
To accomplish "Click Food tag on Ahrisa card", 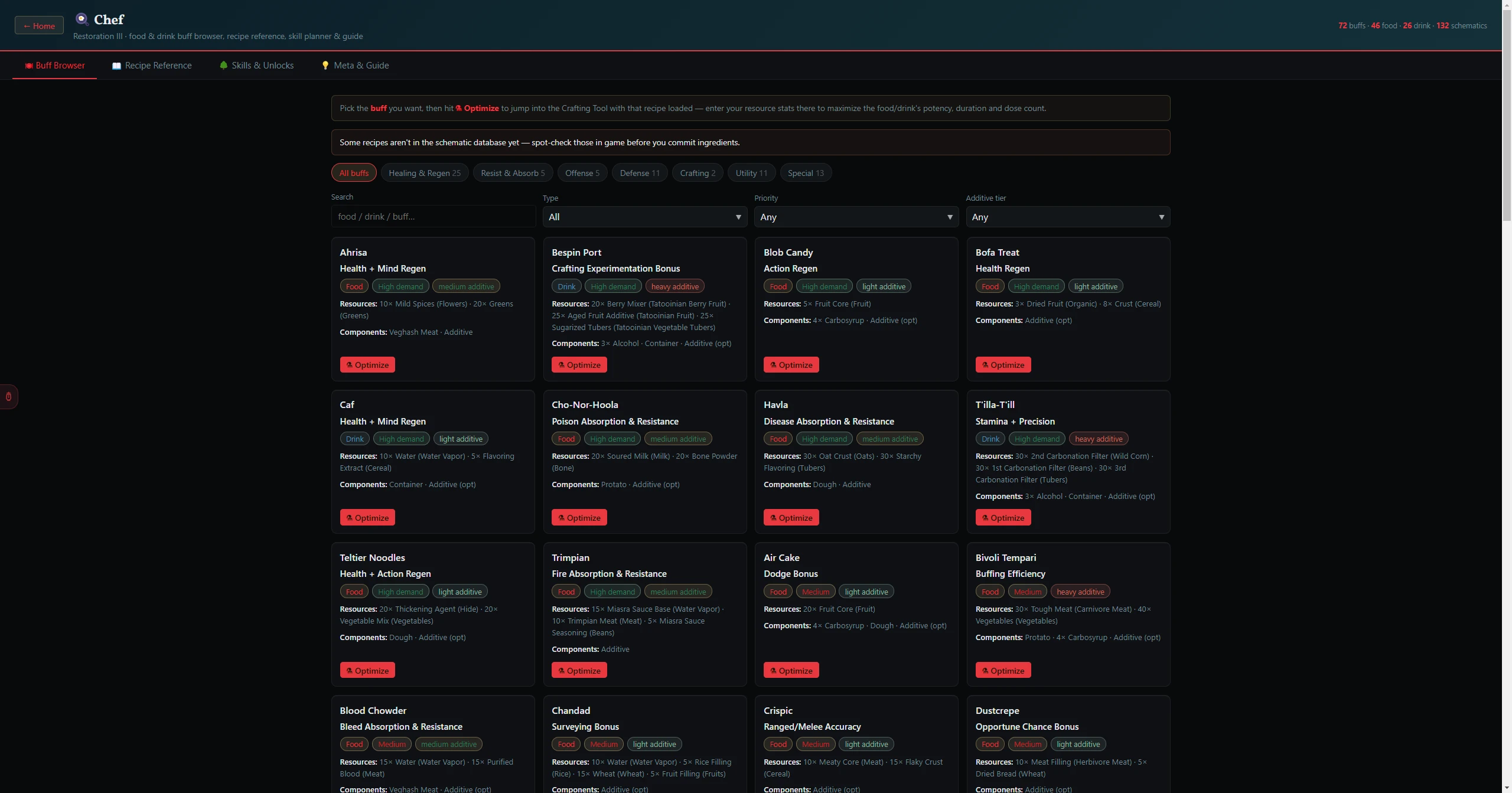I will point(354,286).
